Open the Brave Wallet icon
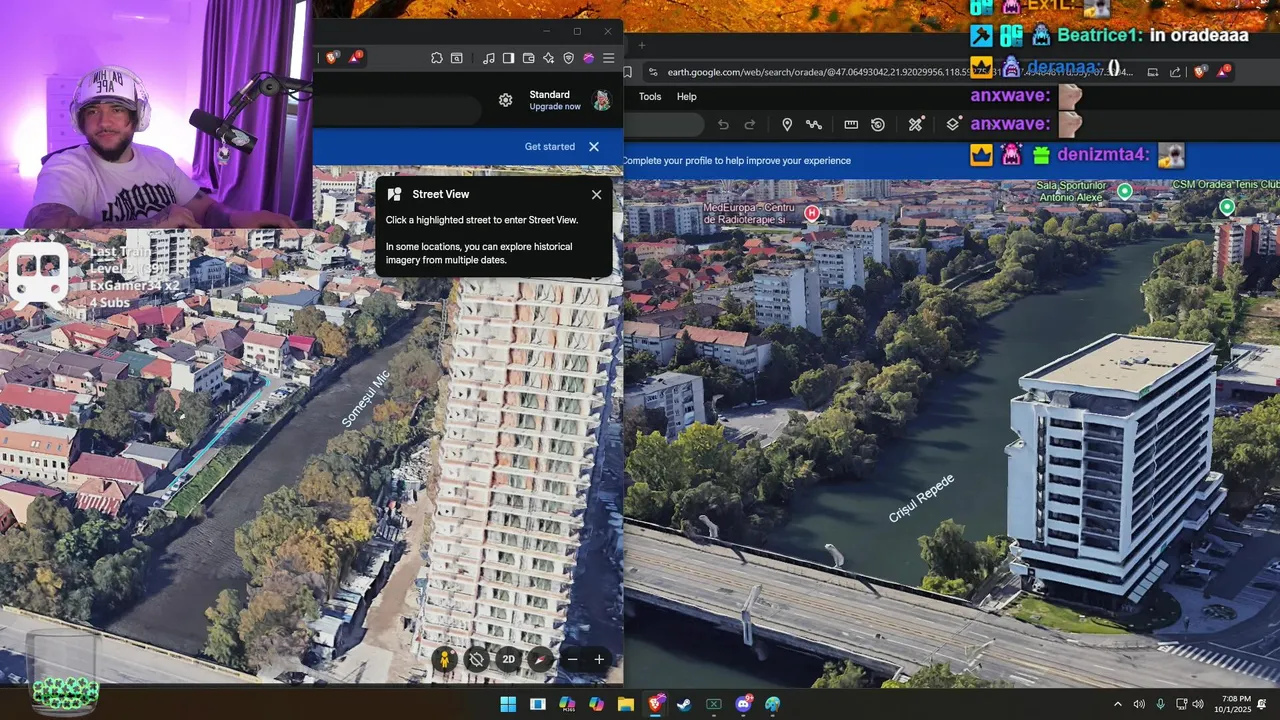 coord(528,58)
